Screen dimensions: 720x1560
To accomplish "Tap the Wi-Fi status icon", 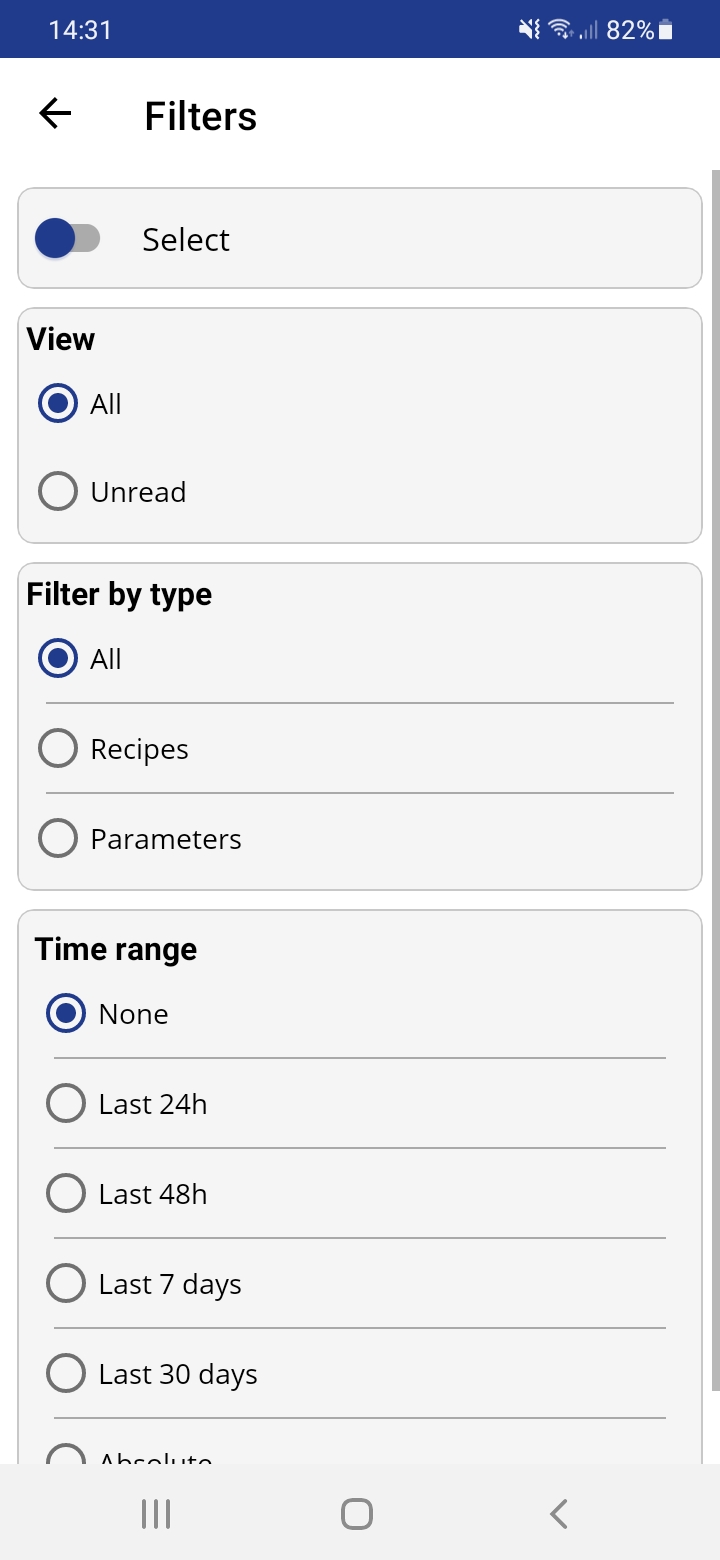I will point(561,30).
